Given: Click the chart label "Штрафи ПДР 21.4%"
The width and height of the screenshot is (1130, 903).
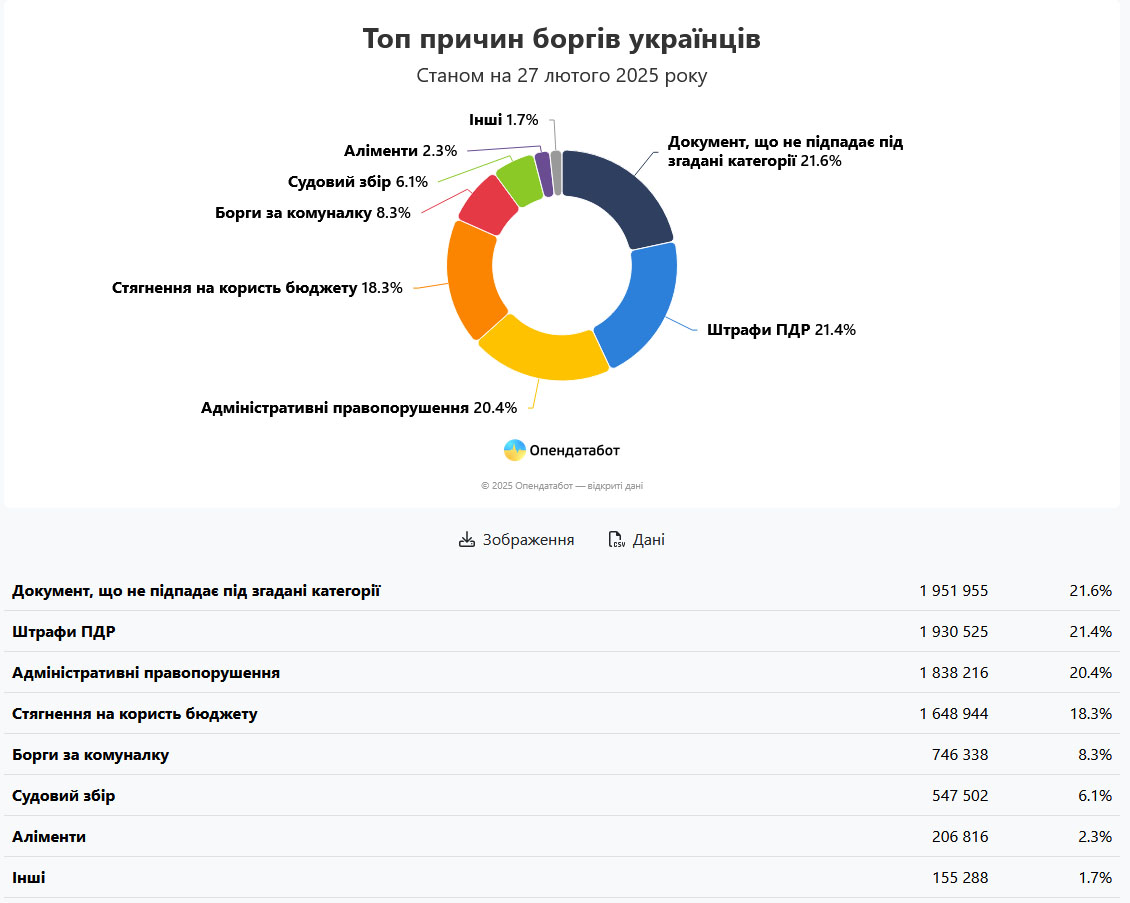Looking at the screenshot, I should click(x=780, y=330).
